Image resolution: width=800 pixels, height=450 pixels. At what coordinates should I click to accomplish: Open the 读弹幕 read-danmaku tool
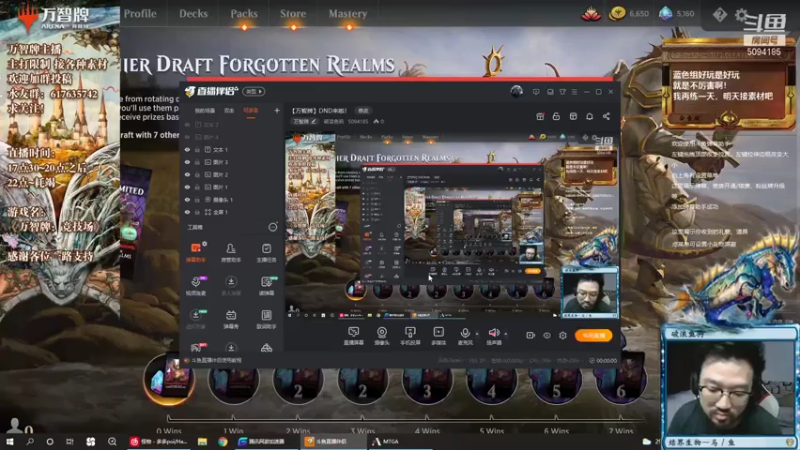[x=266, y=286]
